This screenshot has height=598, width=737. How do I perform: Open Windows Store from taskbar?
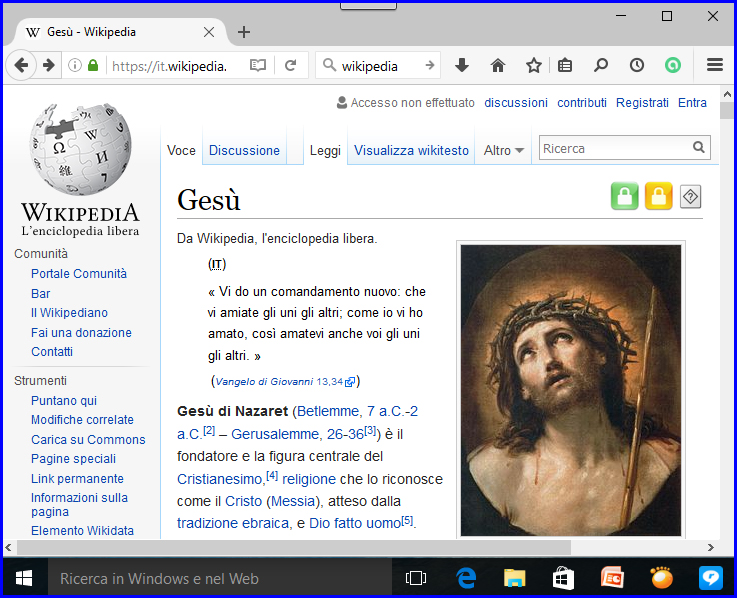(563, 578)
